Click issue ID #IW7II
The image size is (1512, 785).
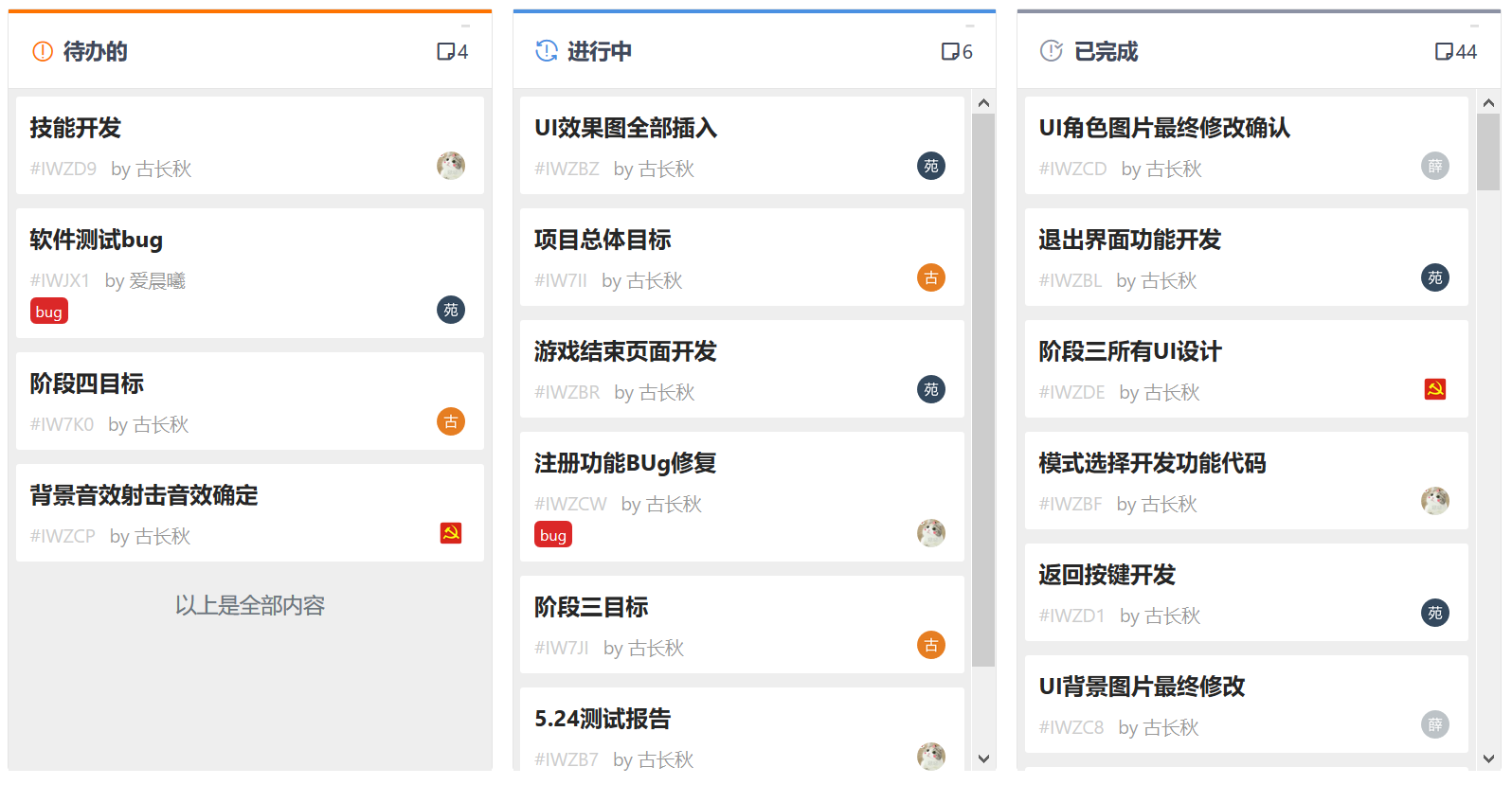point(561,280)
